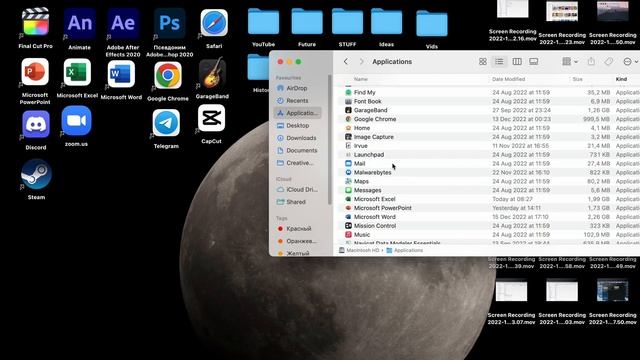
Task: Select the orange tag in sidebar
Action: tap(297, 241)
